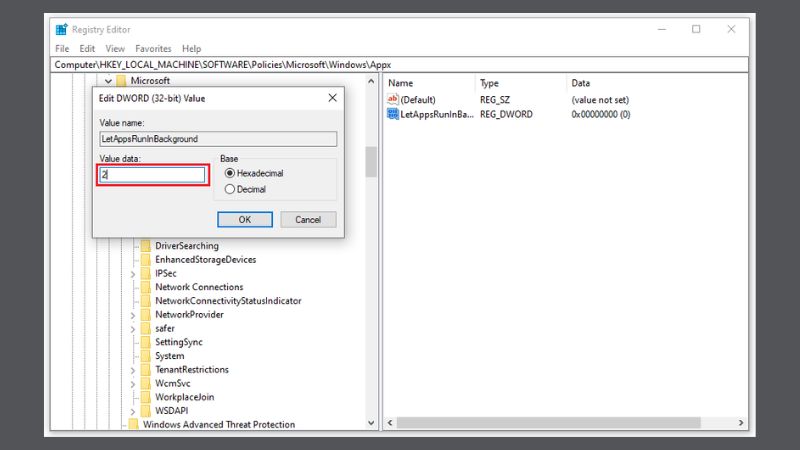Select the SettingSync key label
The image size is (800, 450).
(179, 342)
